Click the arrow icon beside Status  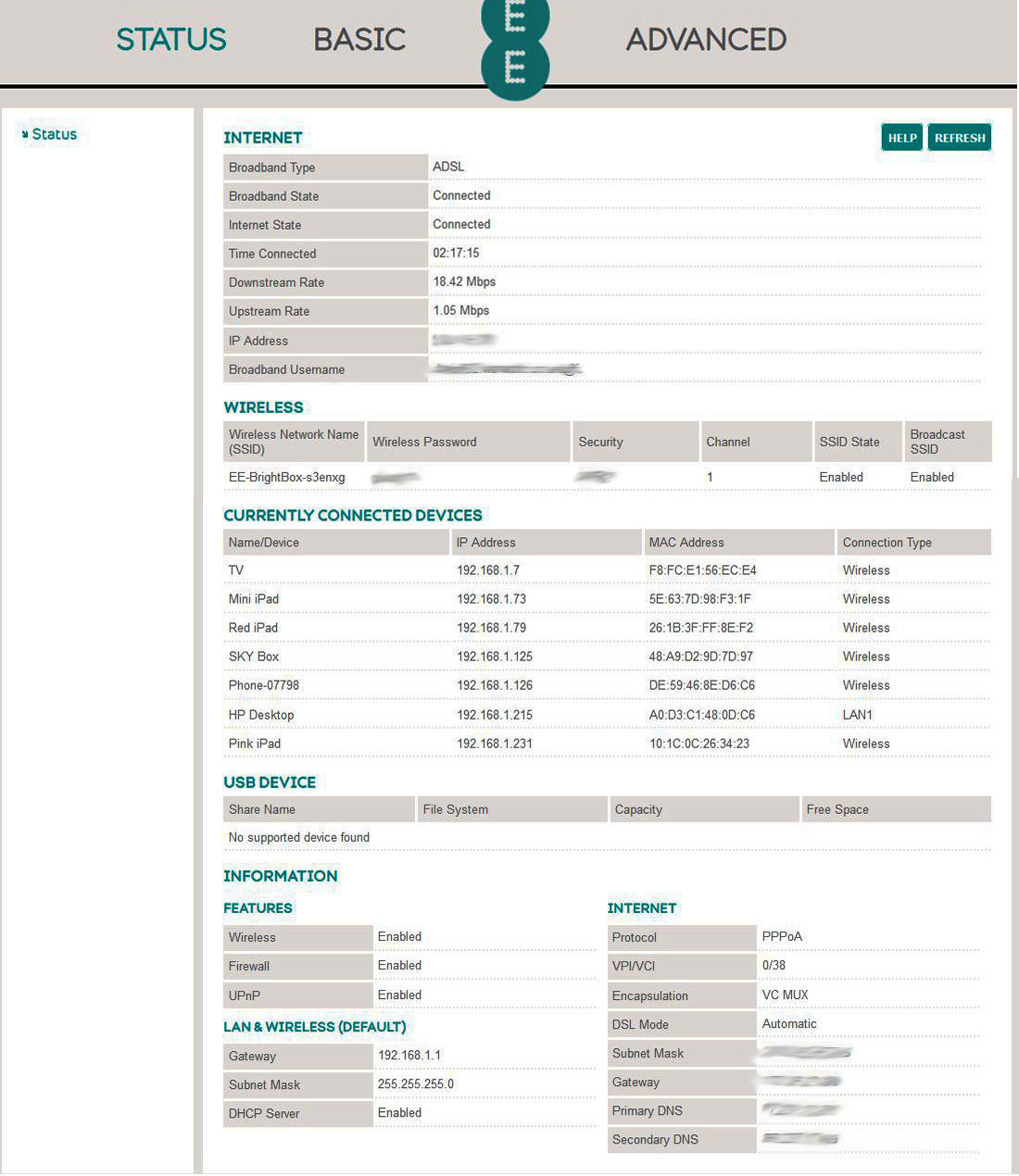point(25,135)
